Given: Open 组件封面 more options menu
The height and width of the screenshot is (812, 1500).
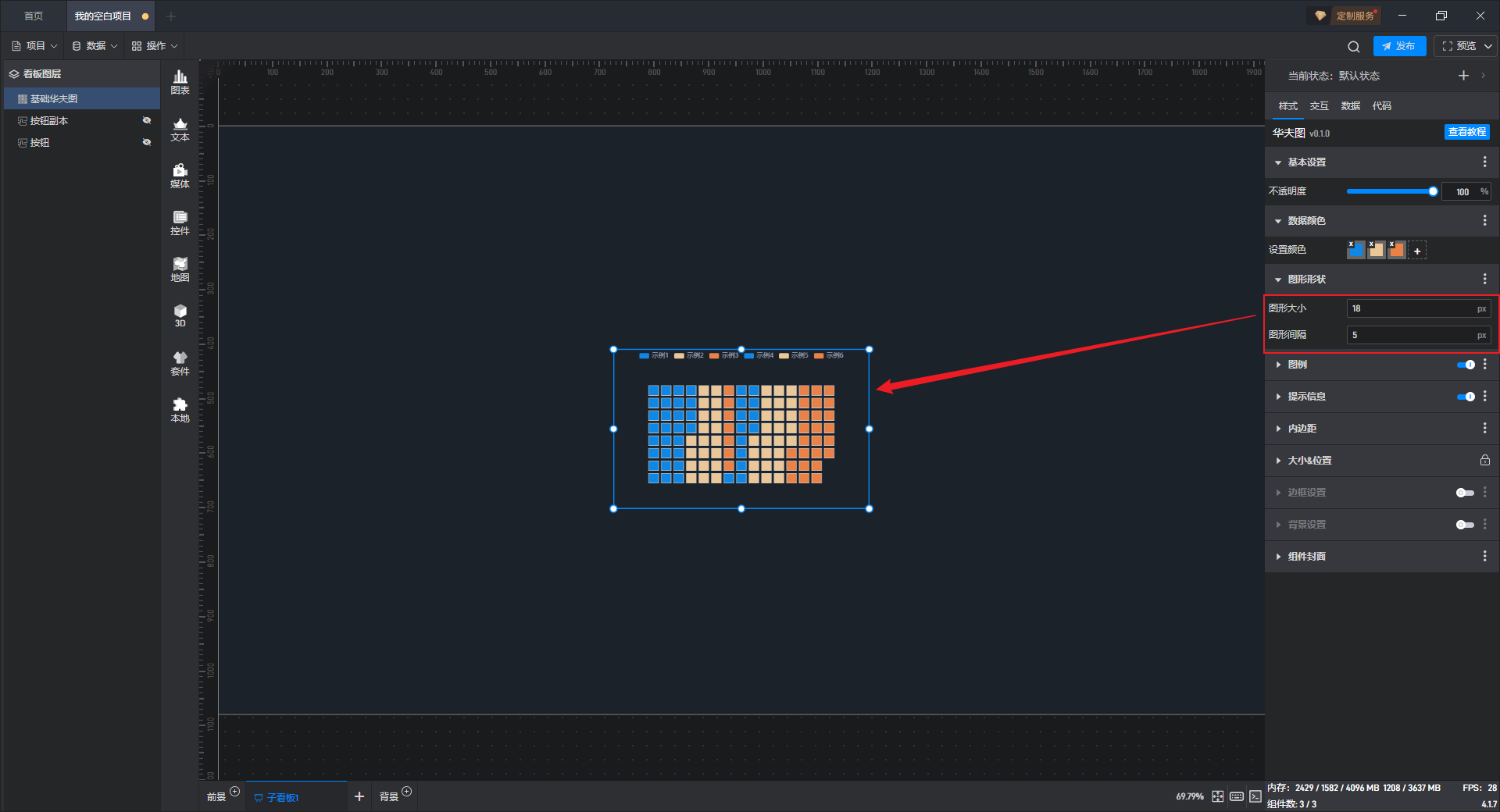Looking at the screenshot, I should [1484, 557].
